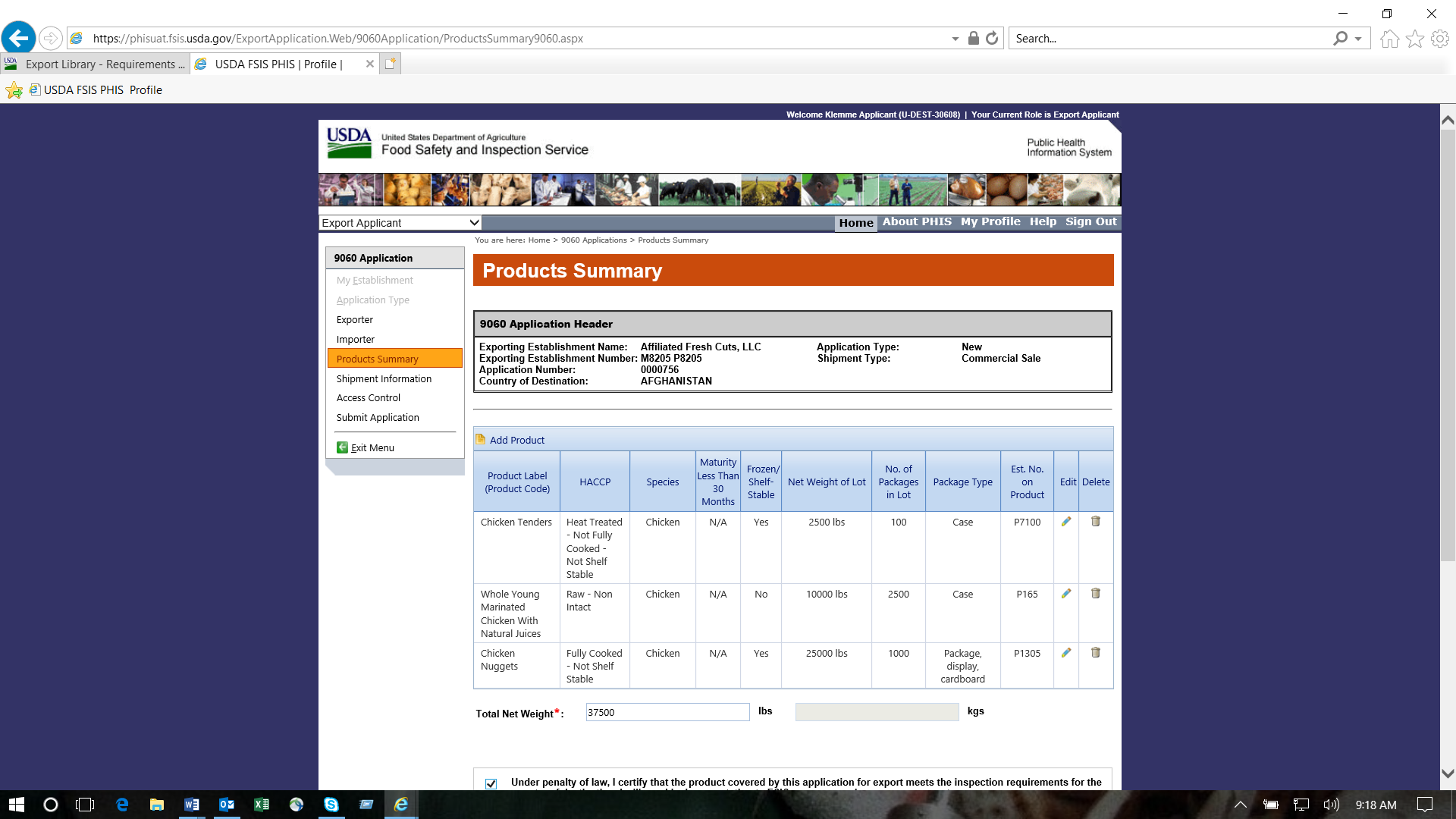Delete the Chicken Tenders product row

pyautogui.click(x=1095, y=522)
